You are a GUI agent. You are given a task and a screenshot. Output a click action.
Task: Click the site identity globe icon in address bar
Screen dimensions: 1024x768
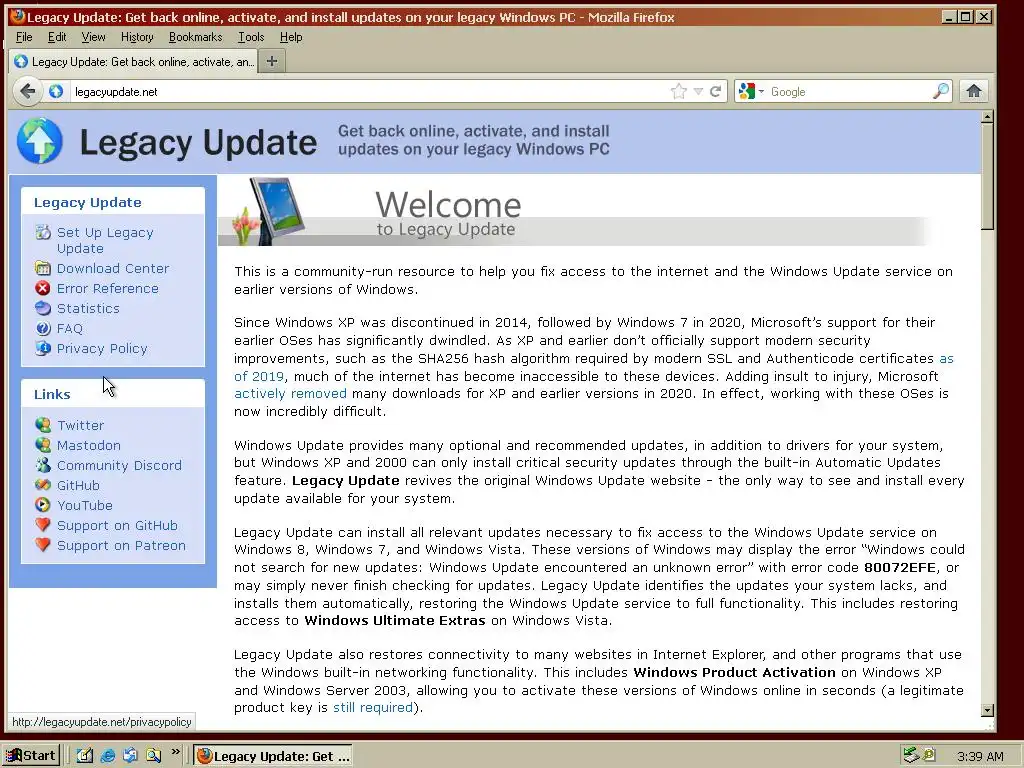[56, 91]
